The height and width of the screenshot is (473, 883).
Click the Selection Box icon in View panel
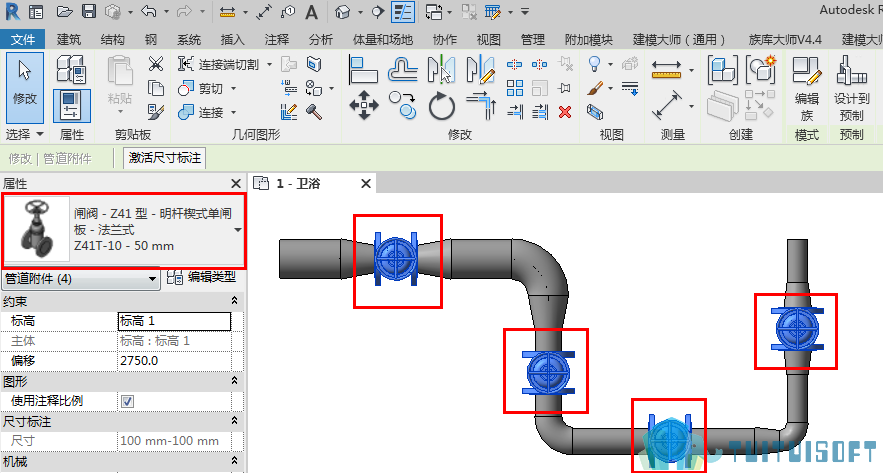click(x=595, y=112)
